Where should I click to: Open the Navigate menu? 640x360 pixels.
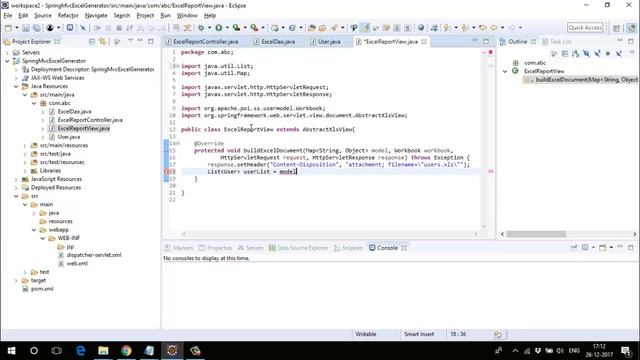96,16
